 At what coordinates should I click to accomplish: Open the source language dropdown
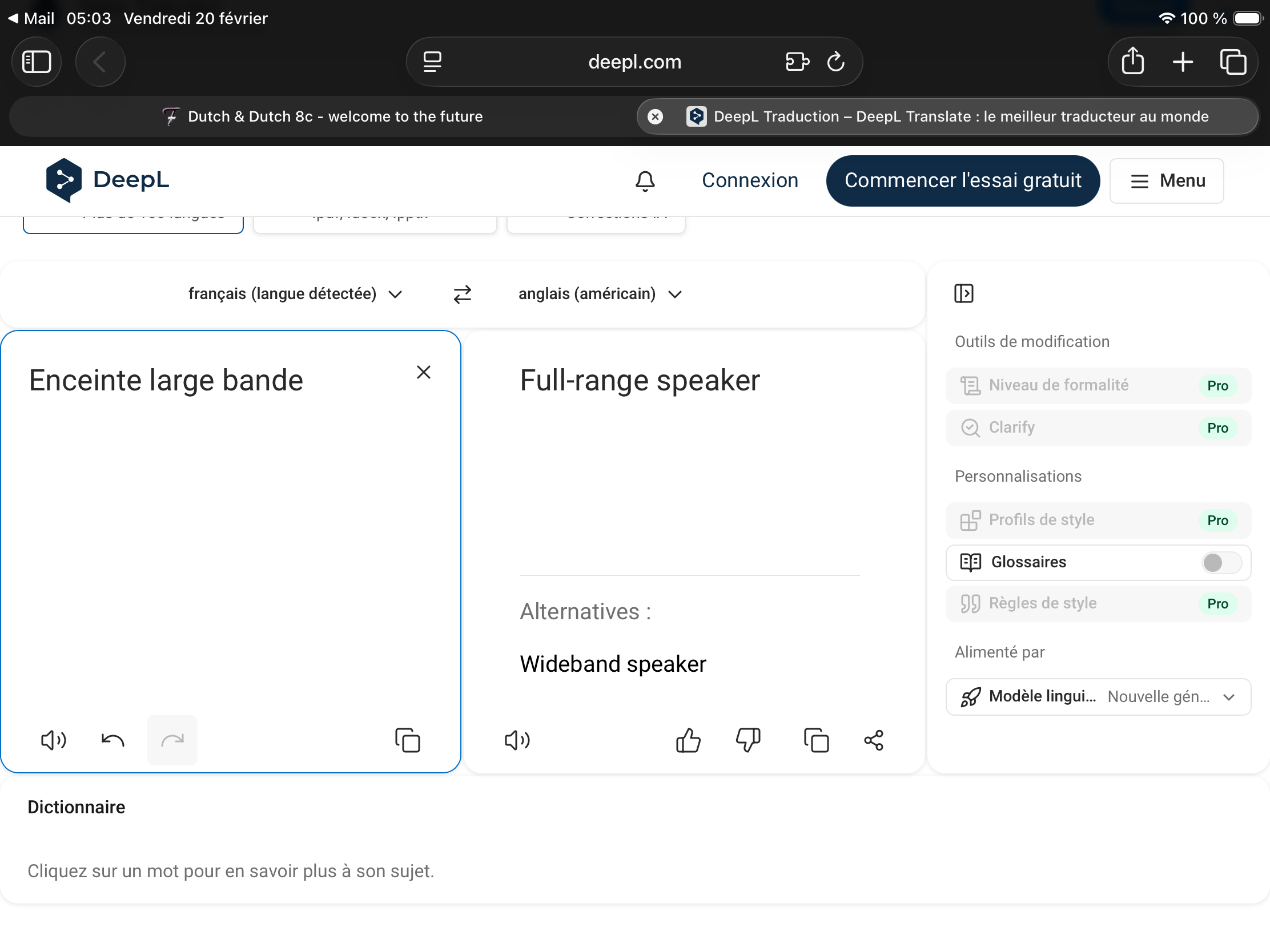tap(295, 294)
